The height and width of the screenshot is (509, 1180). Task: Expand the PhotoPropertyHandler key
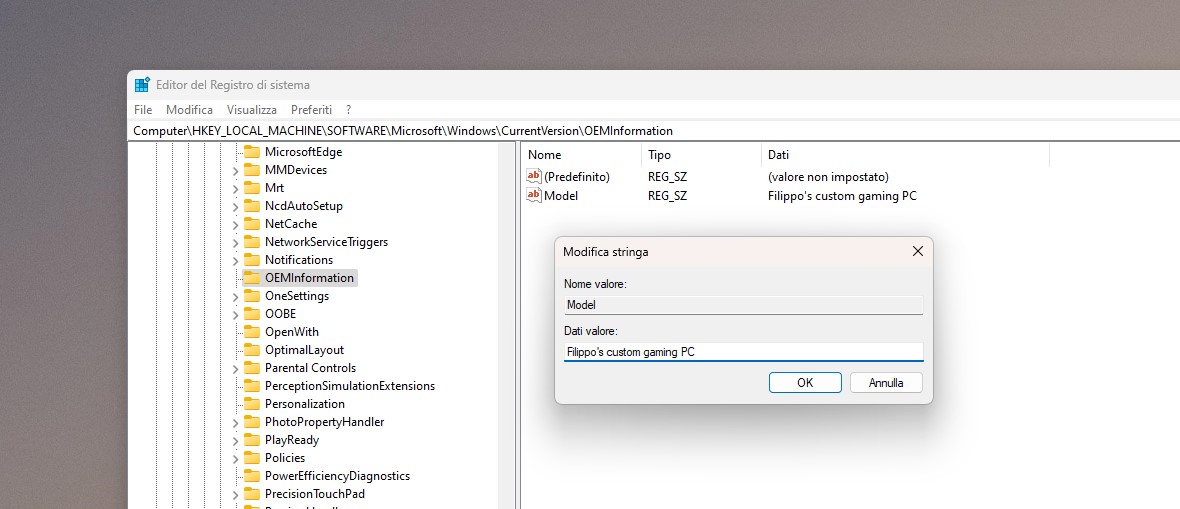click(236, 423)
